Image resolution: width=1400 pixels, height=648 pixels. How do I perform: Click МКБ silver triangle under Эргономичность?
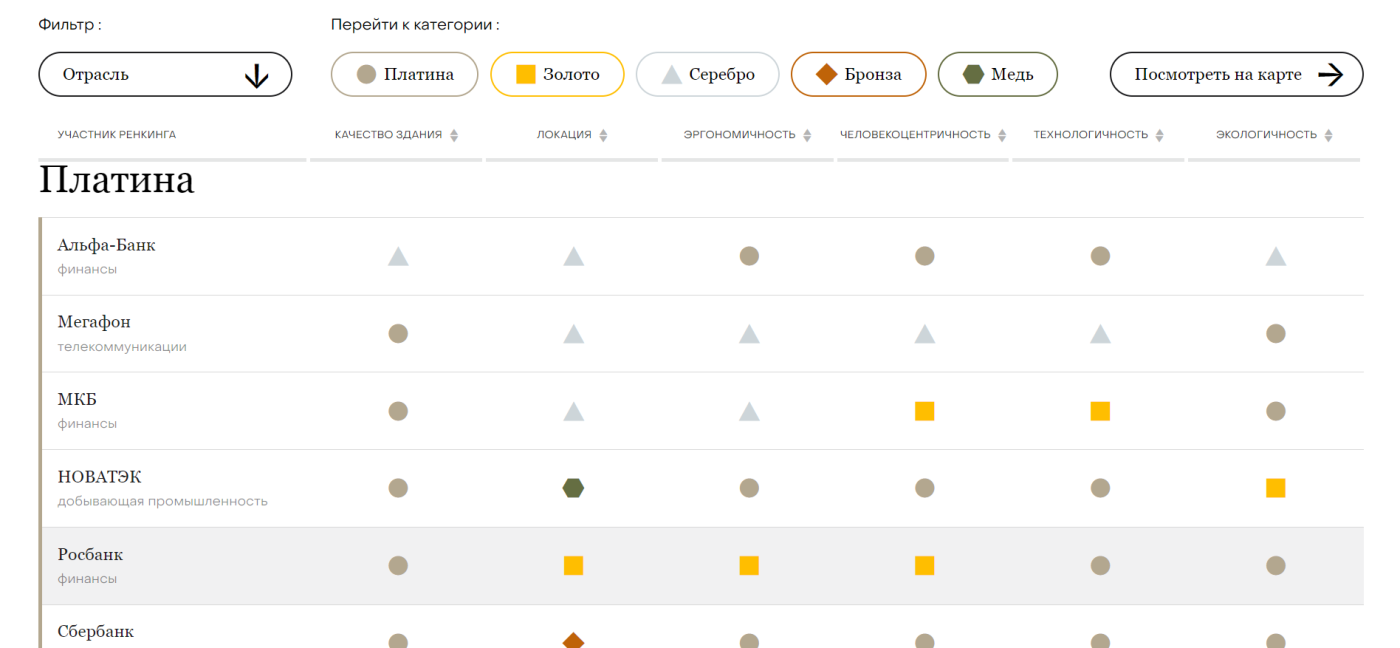749,411
